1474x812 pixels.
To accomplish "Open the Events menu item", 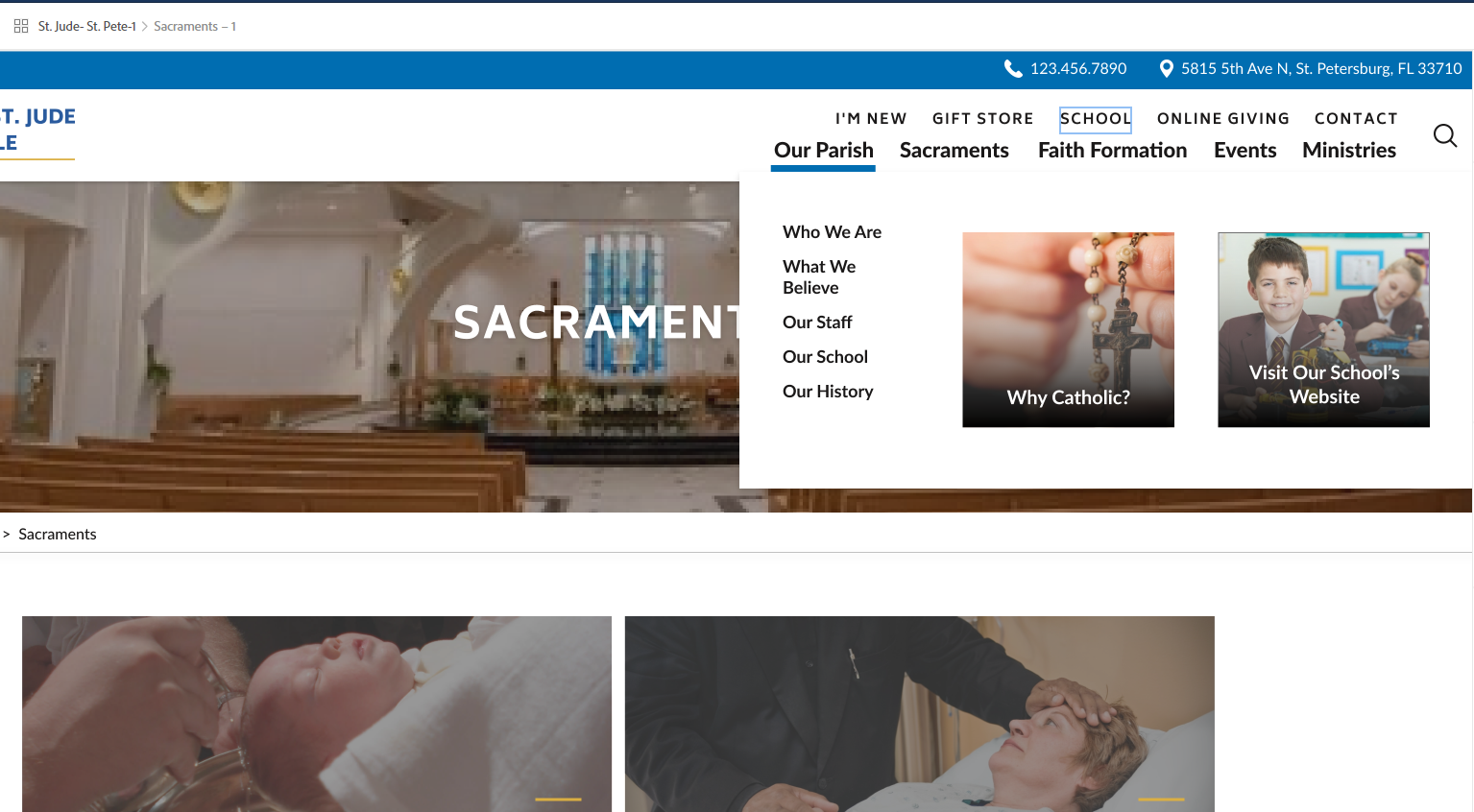I will pyautogui.click(x=1244, y=150).
